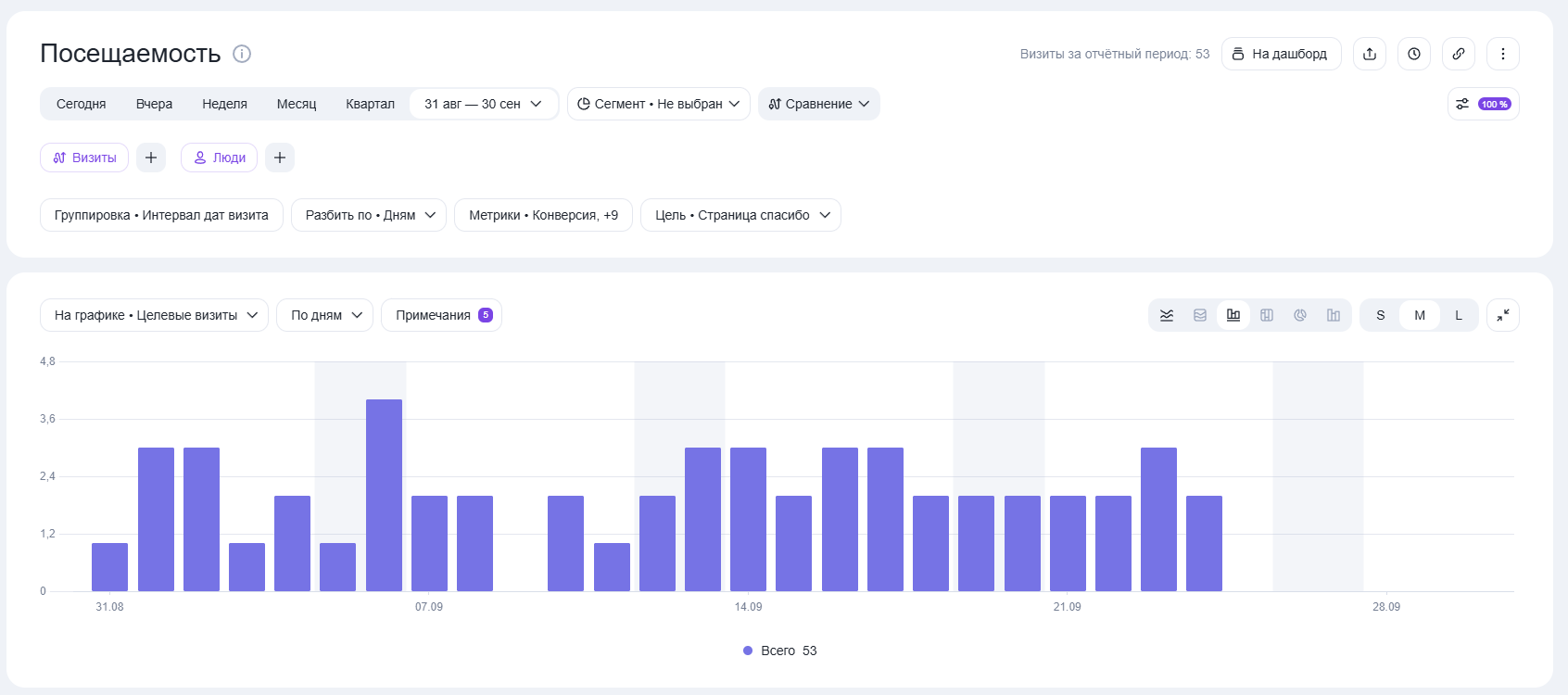This screenshot has width=1568, height=695.
Task: Open Цель • Страница спасибо dropdown
Action: [x=740, y=215]
